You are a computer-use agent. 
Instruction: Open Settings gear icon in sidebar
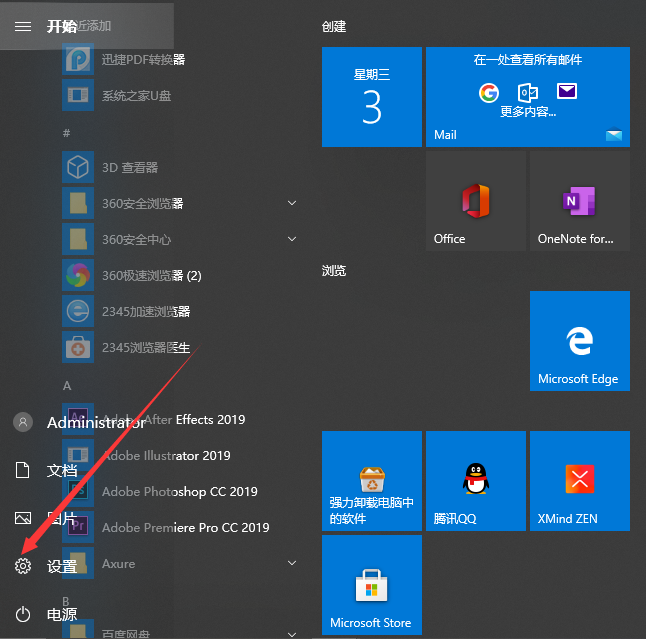pyautogui.click(x=23, y=566)
